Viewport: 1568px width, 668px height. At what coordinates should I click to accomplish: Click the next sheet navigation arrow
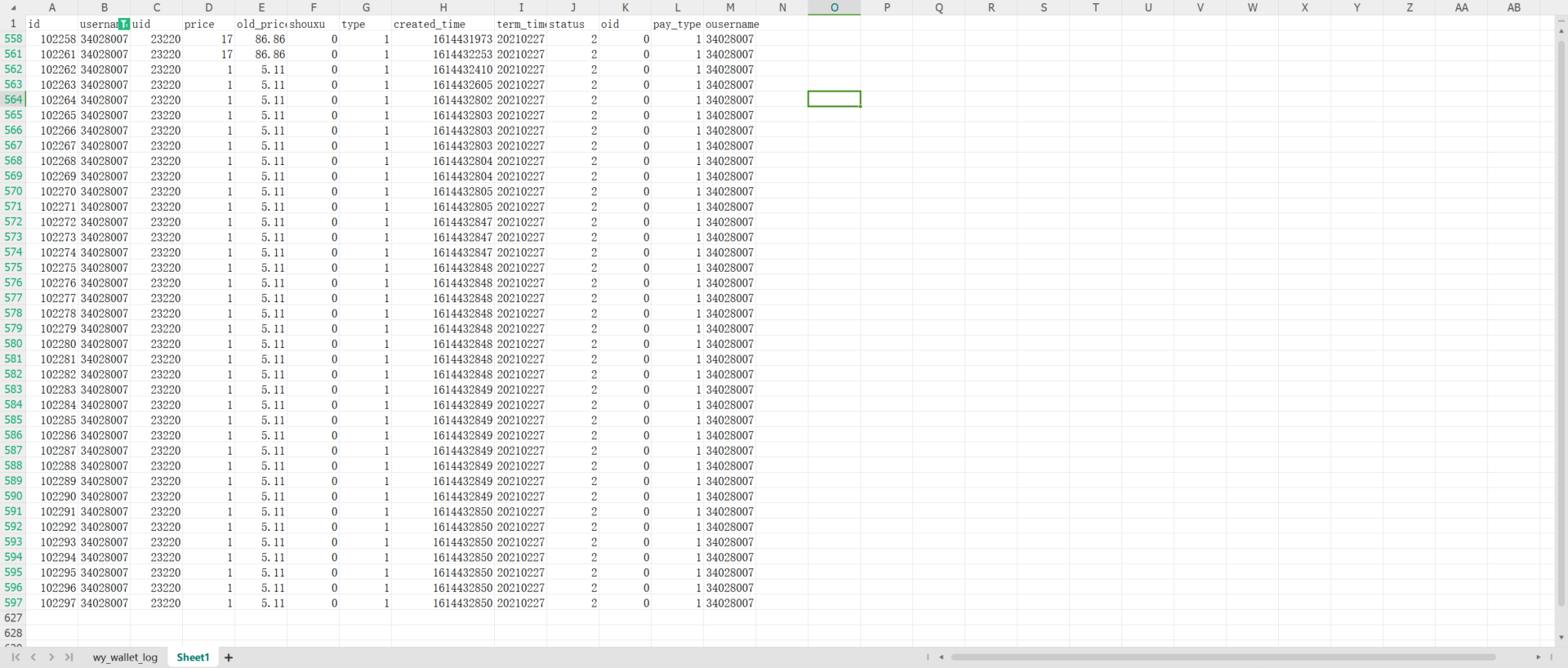(51, 657)
